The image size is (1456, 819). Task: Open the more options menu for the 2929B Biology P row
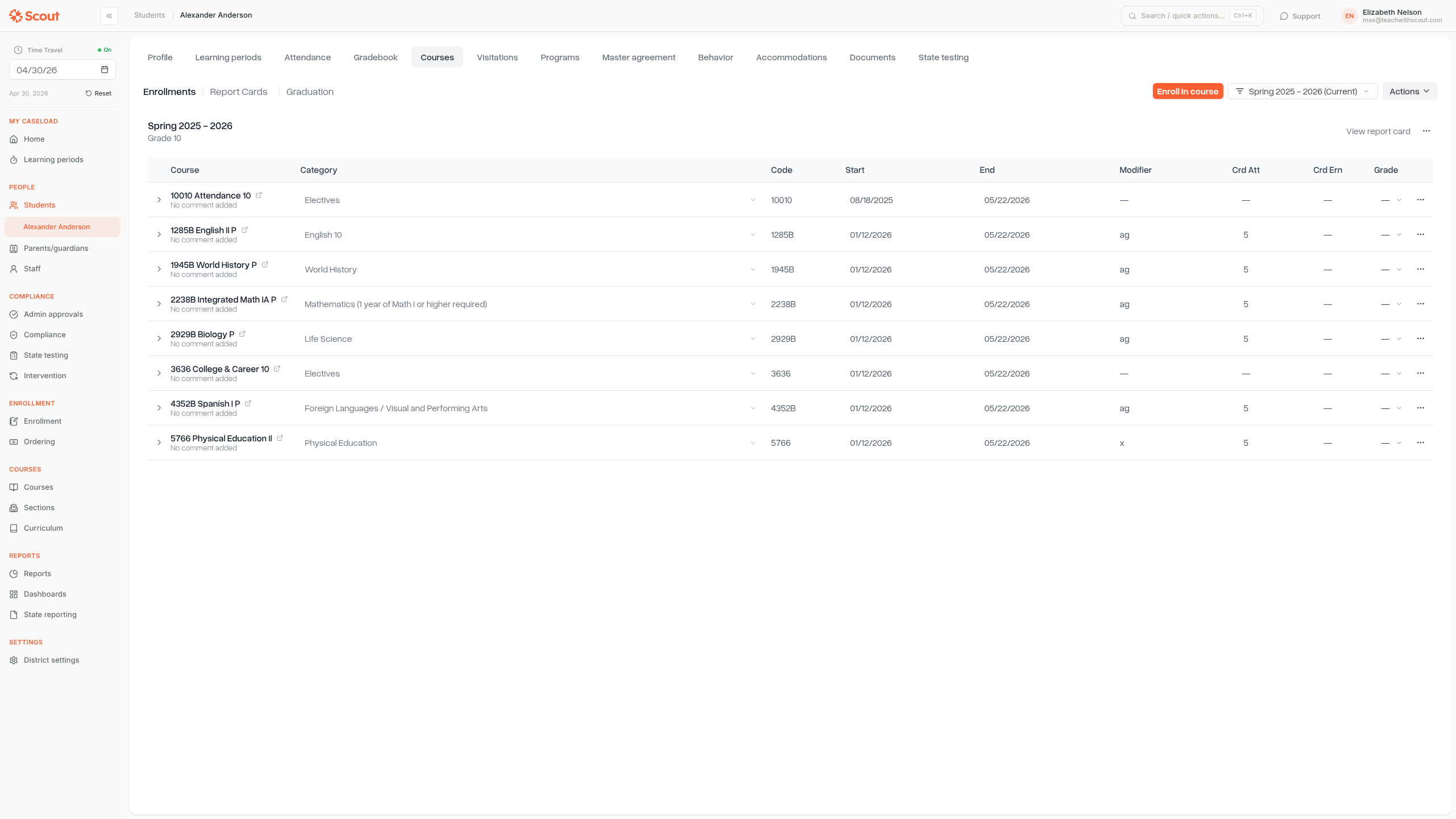pyautogui.click(x=1421, y=338)
